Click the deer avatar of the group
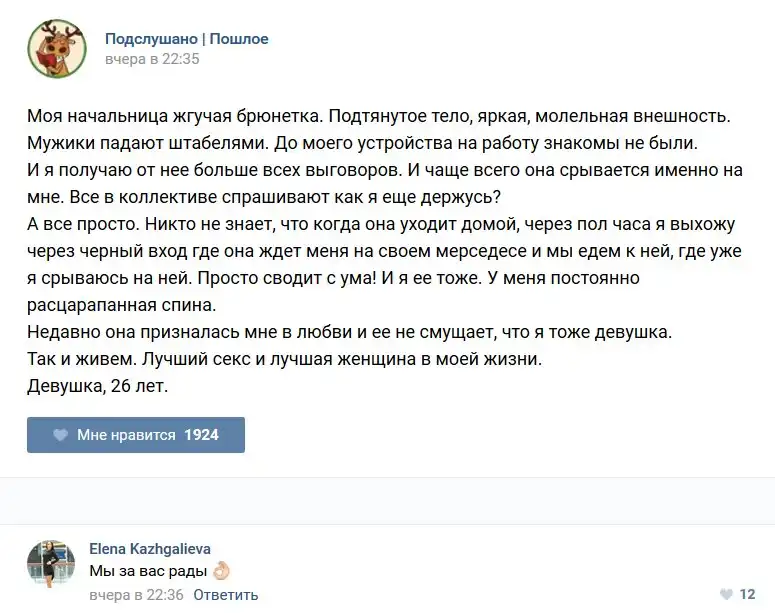 coord(56,48)
